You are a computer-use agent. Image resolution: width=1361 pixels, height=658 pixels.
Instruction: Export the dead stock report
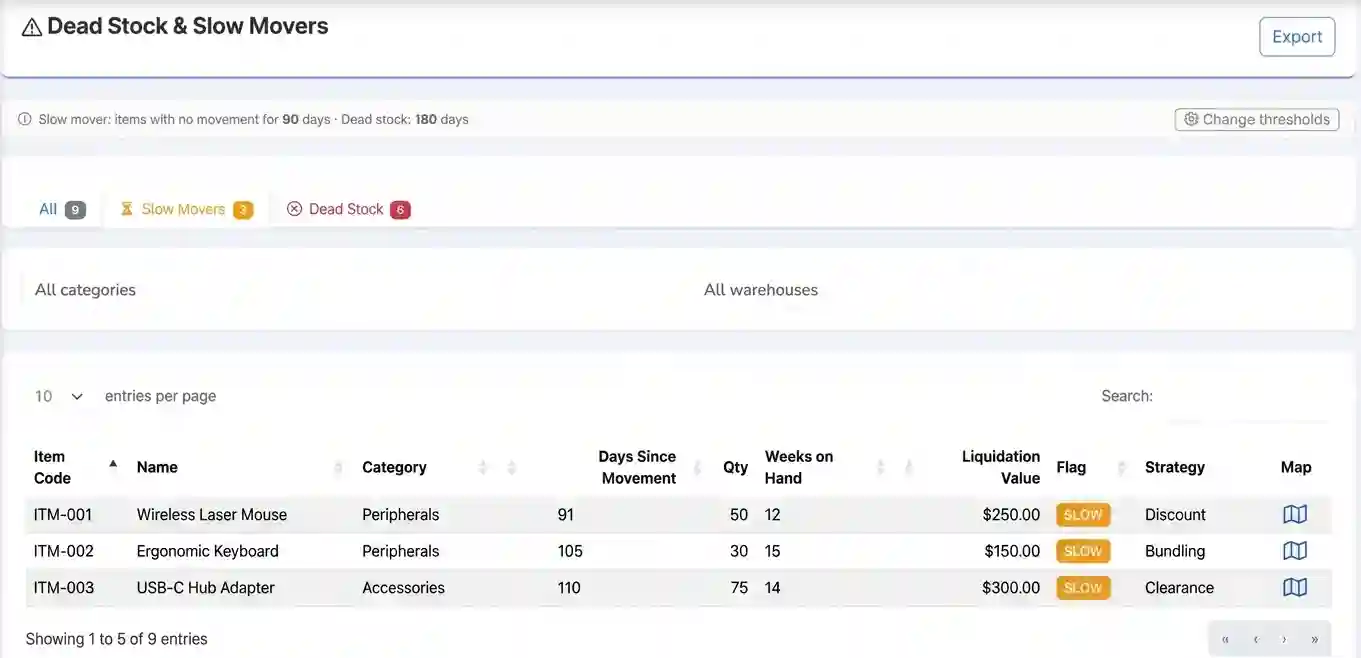pyautogui.click(x=1297, y=37)
